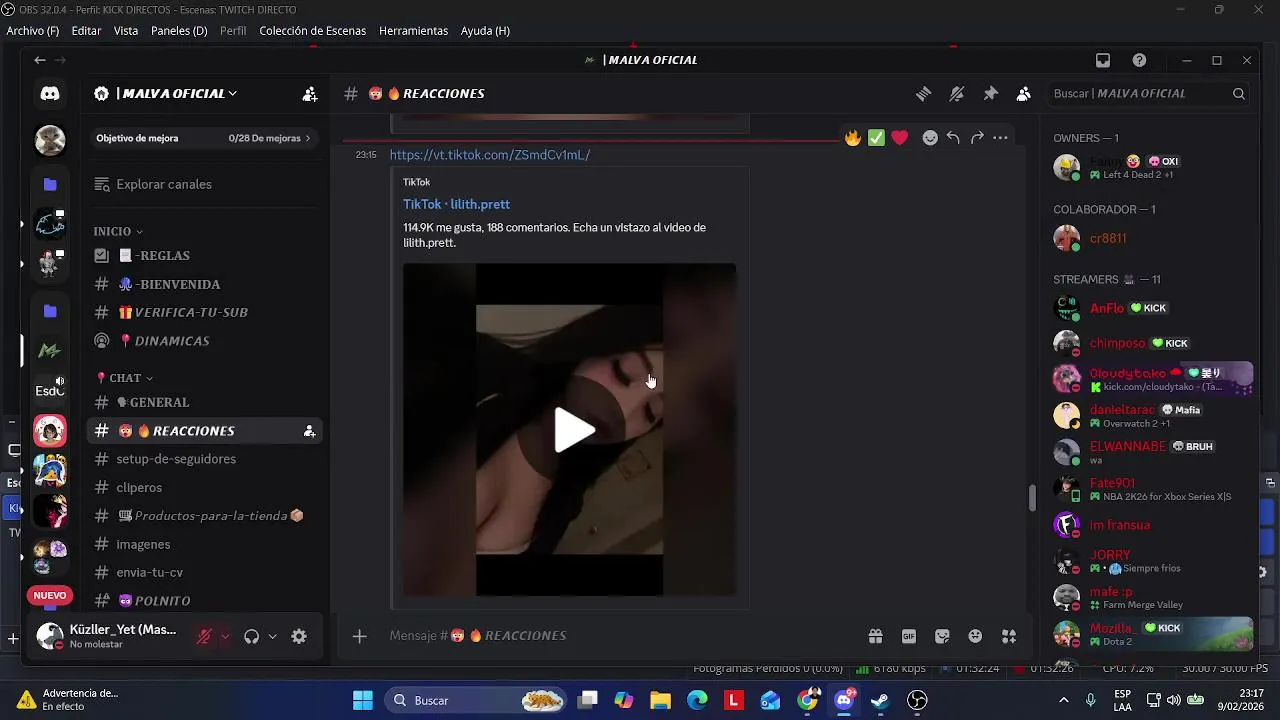
Task: Toggle headphones deafen
Action: [x=251, y=636]
